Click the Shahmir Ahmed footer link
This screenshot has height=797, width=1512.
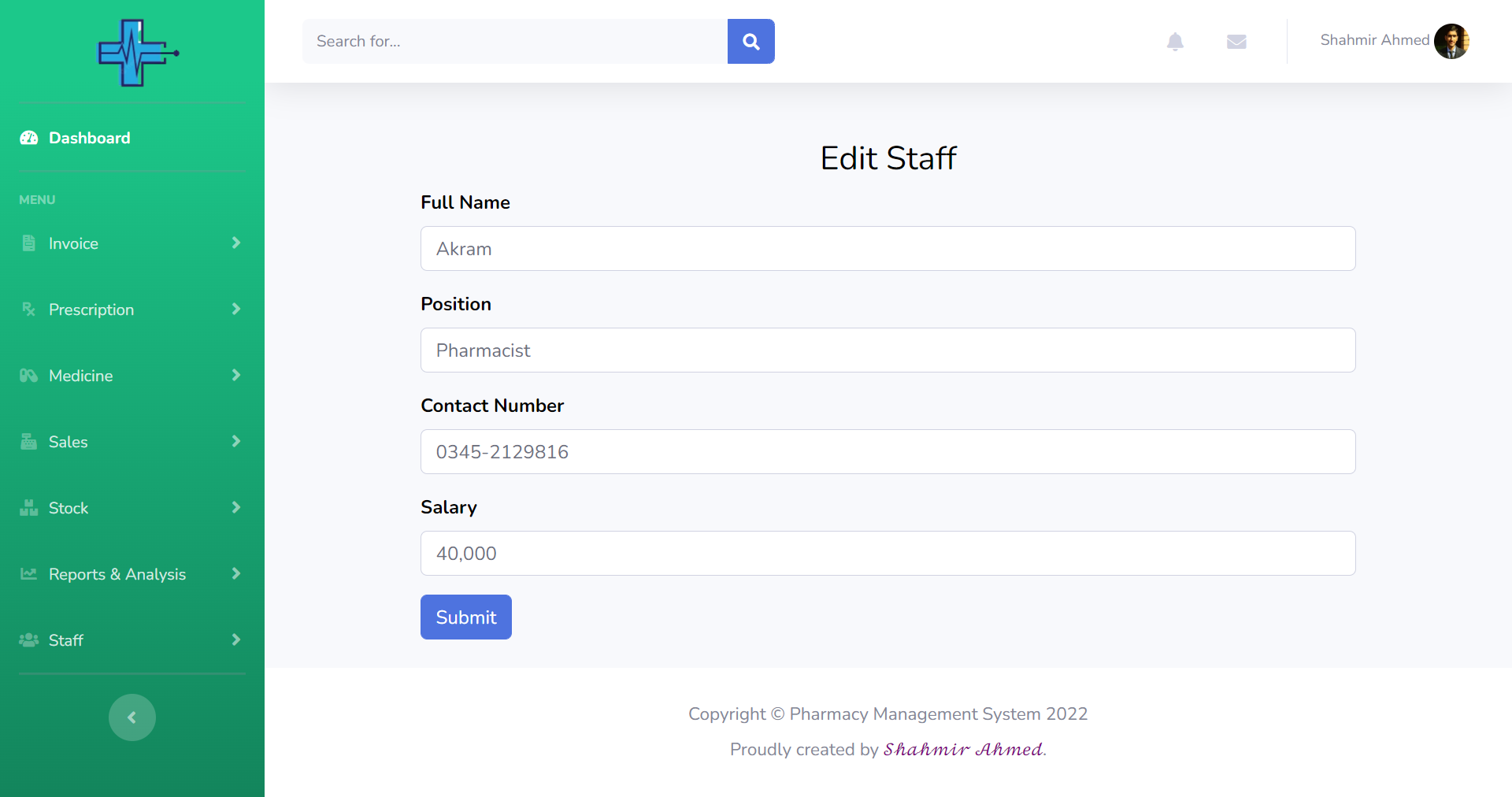coord(962,750)
